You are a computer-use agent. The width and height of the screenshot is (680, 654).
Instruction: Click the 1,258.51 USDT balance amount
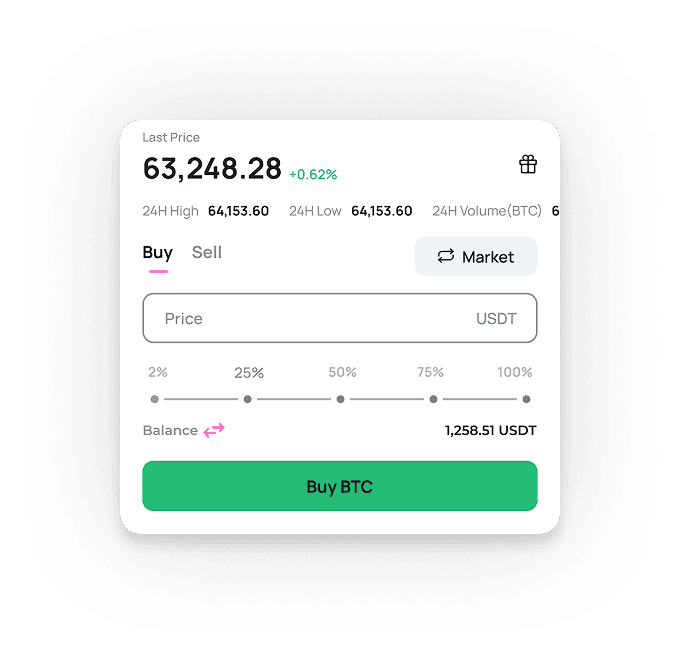click(490, 430)
